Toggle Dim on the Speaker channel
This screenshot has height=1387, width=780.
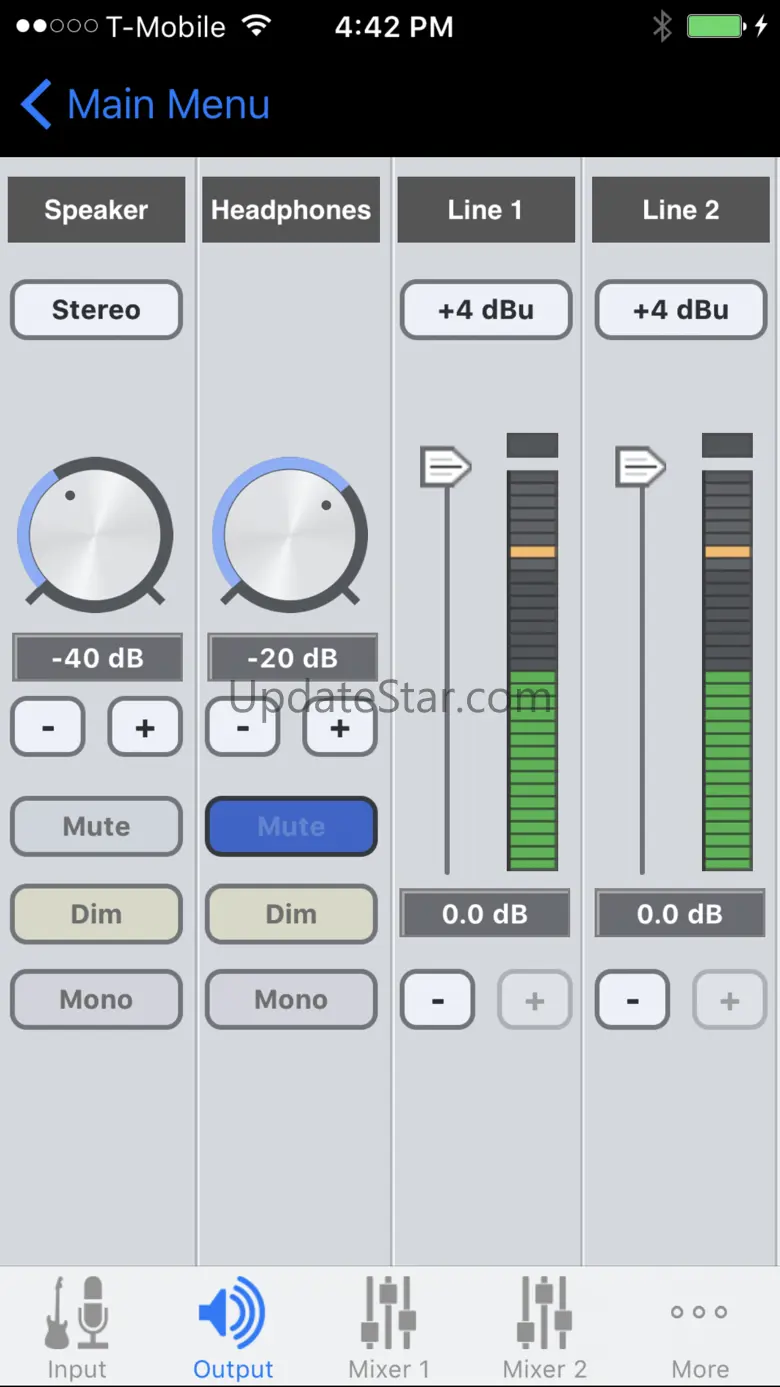point(96,914)
